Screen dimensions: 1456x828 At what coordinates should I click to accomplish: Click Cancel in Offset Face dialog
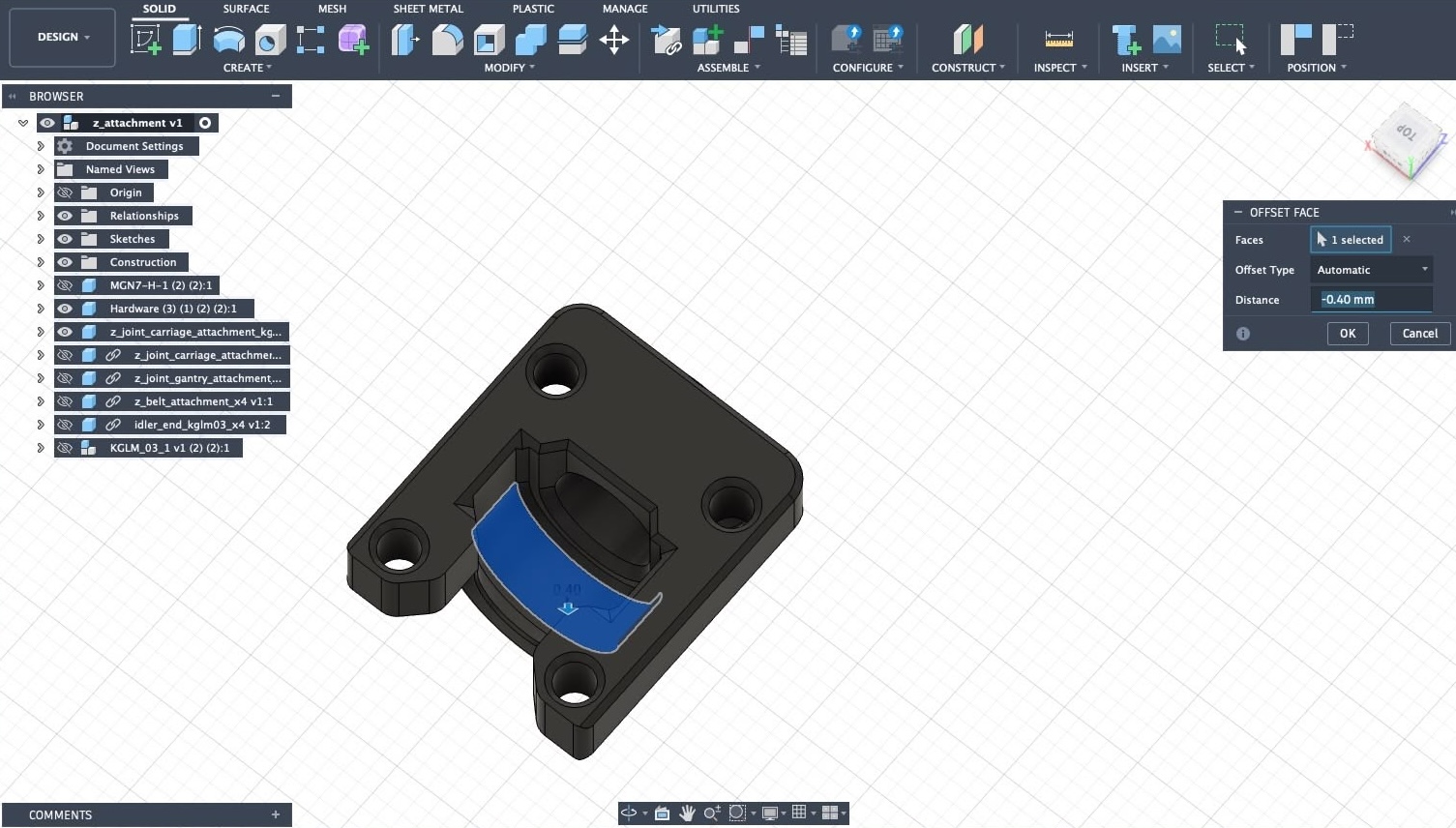(x=1420, y=334)
